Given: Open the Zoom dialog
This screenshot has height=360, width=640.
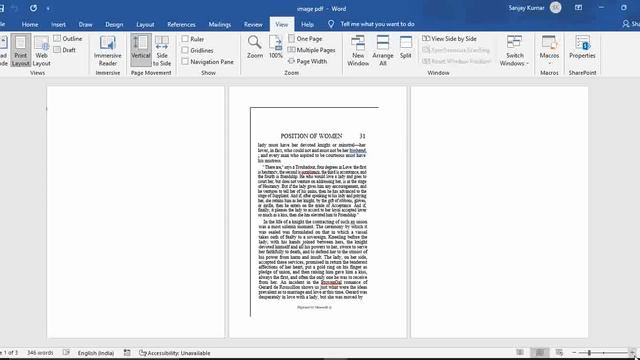Looking at the screenshot, I should (x=255, y=47).
